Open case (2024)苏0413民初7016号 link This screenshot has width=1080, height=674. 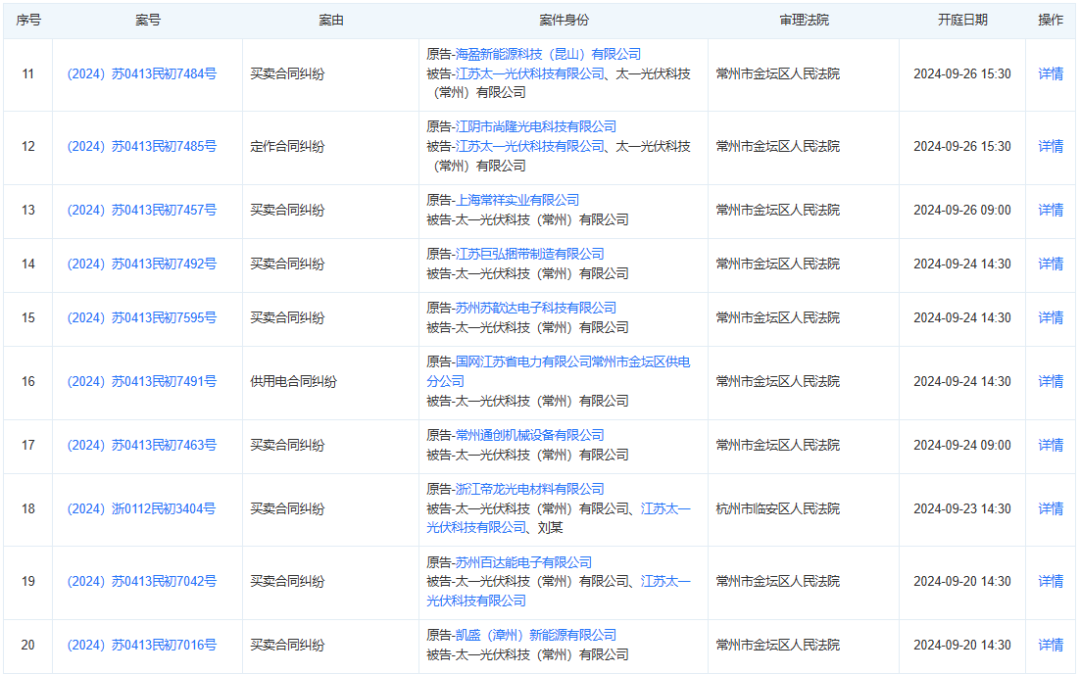[x=141, y=645]
